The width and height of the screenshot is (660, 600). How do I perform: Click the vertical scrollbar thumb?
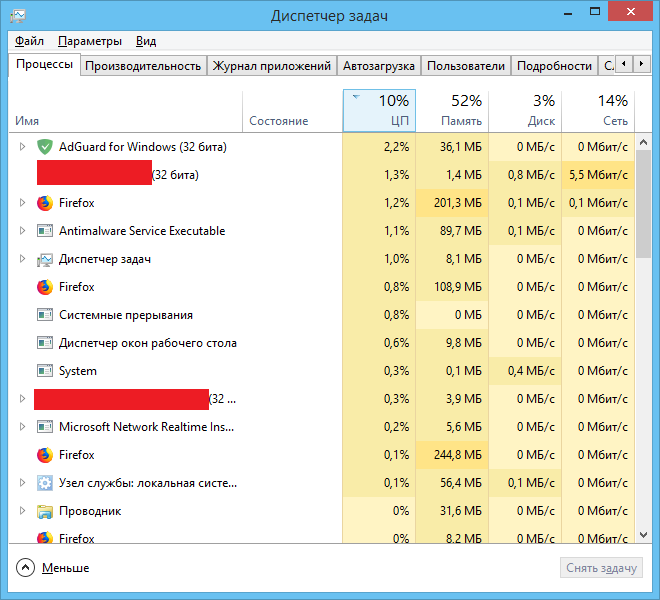pos(643,204)
